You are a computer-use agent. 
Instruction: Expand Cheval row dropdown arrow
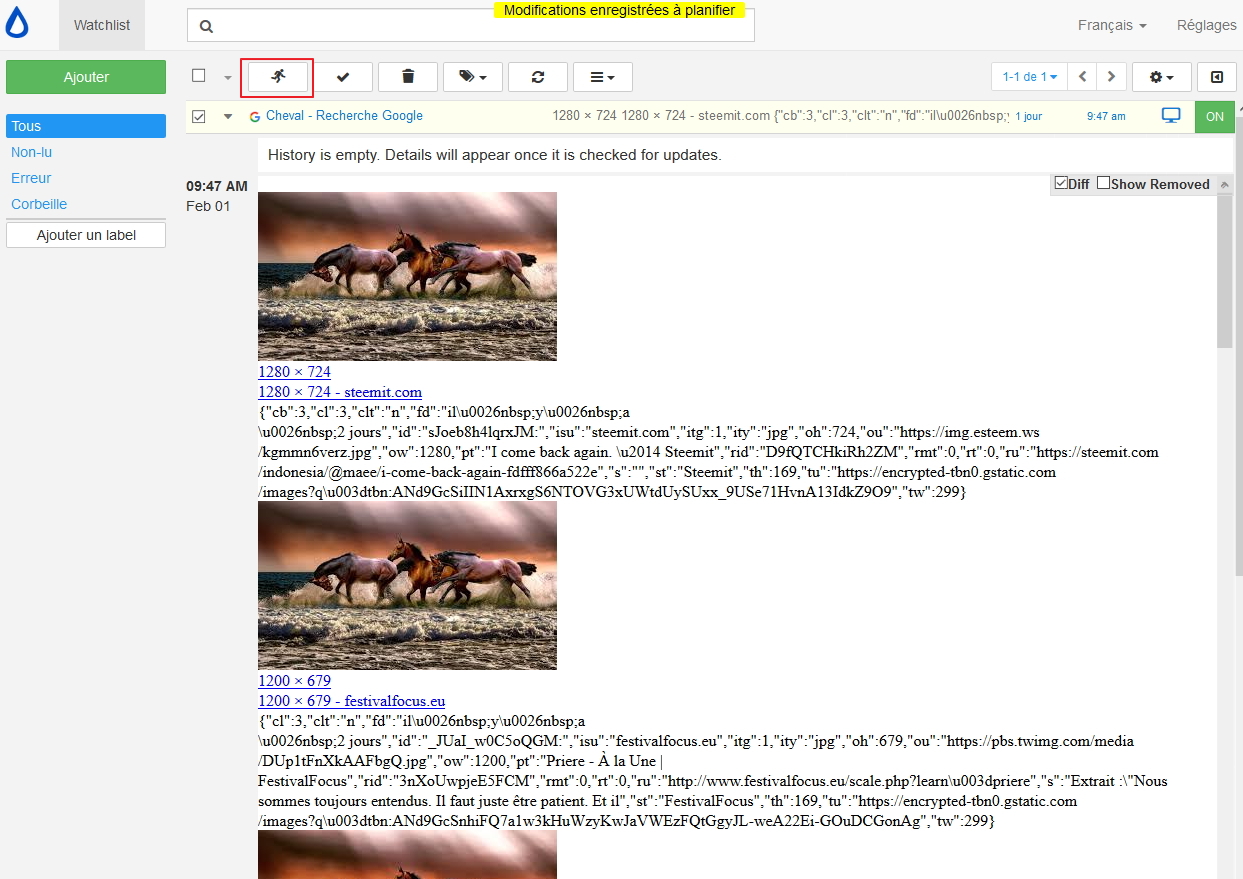[228, 116]
